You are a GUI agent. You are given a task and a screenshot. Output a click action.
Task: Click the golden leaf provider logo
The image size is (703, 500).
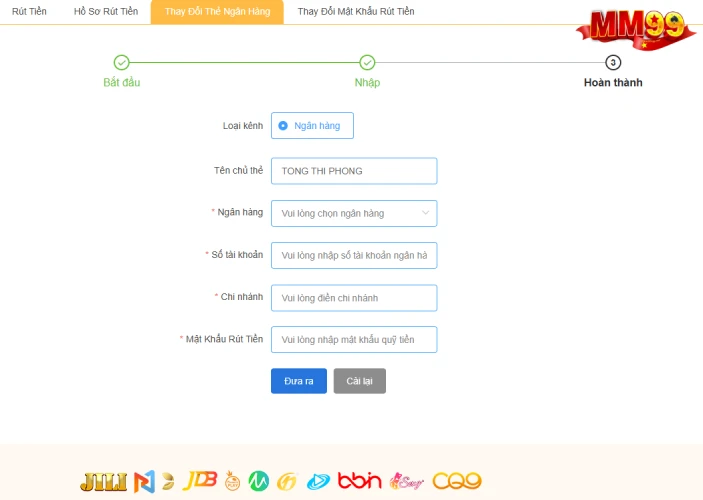click(168, 482)
